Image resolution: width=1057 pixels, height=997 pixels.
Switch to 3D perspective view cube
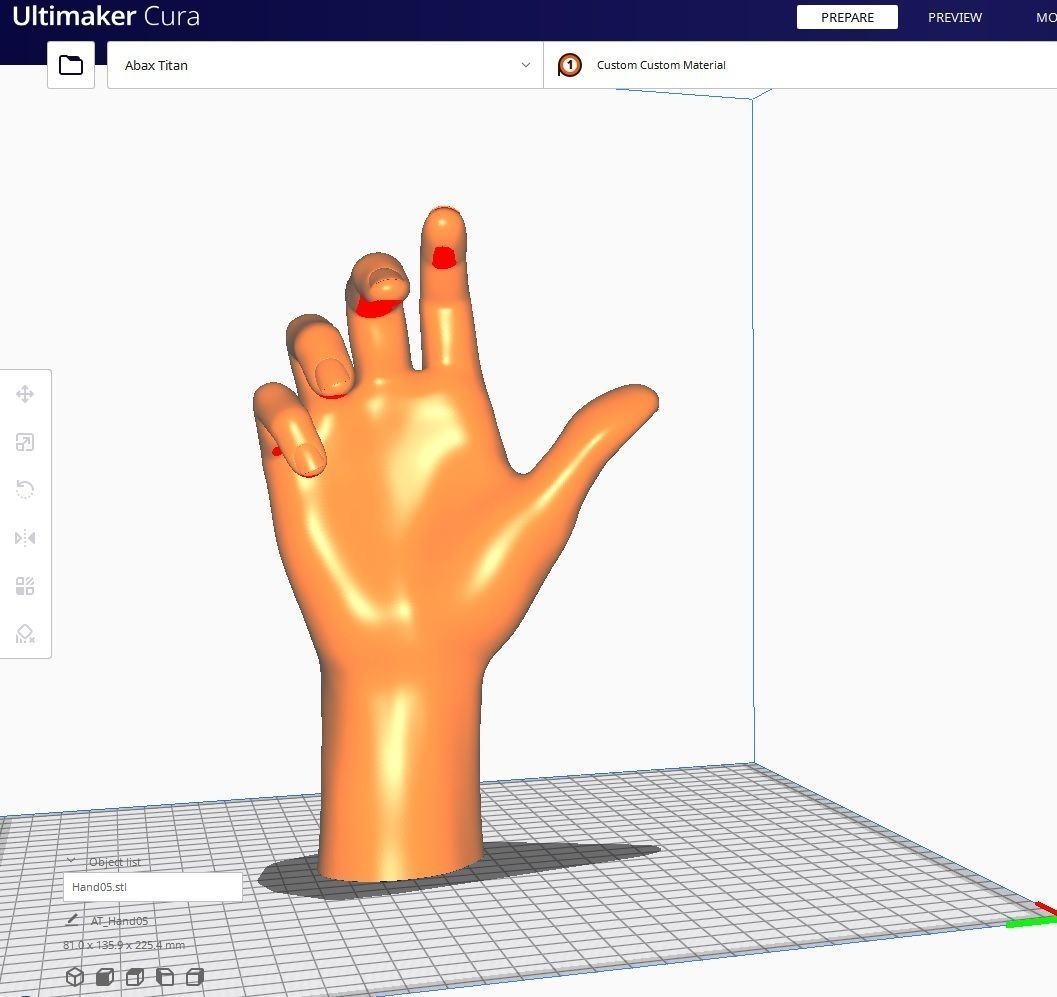click(75, 976)
